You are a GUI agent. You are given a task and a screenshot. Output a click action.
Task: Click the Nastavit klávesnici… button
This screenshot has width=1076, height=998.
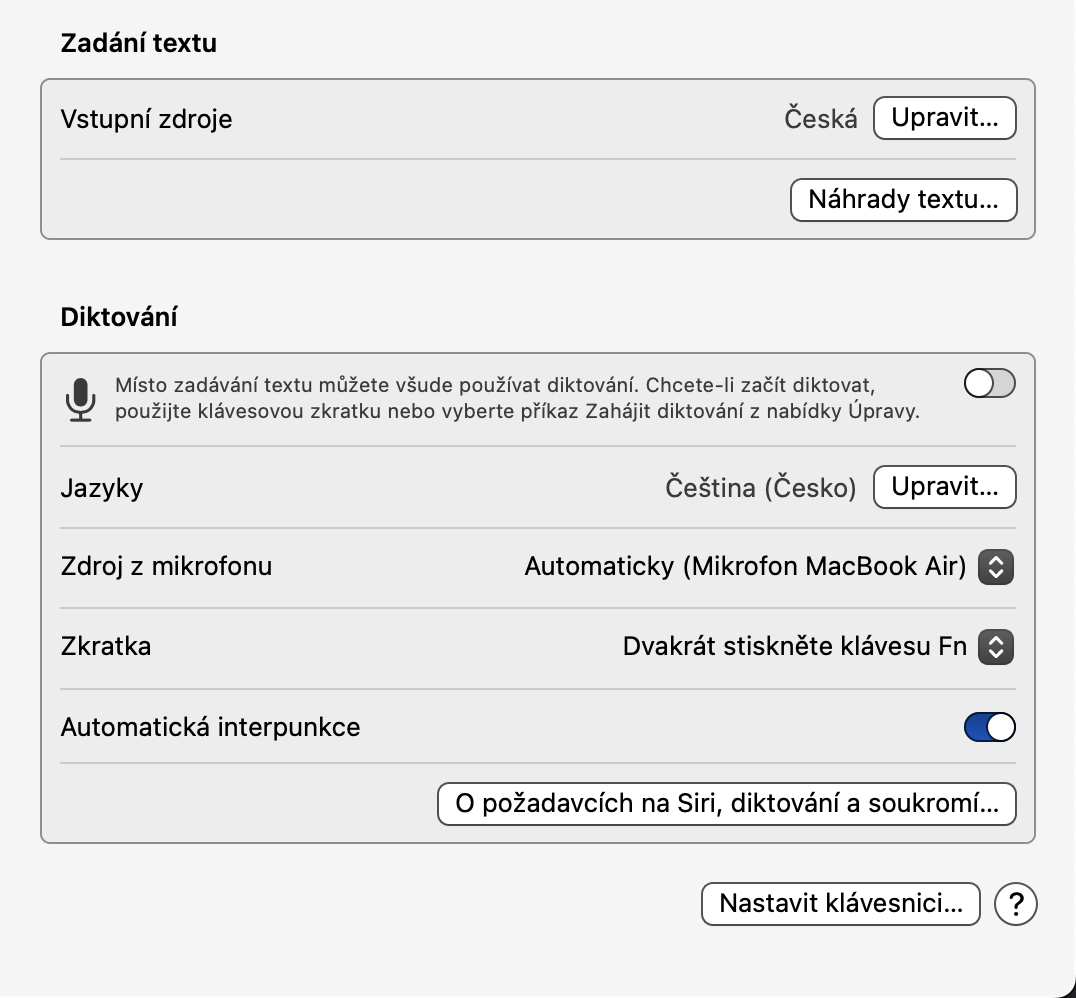[840, 904]
